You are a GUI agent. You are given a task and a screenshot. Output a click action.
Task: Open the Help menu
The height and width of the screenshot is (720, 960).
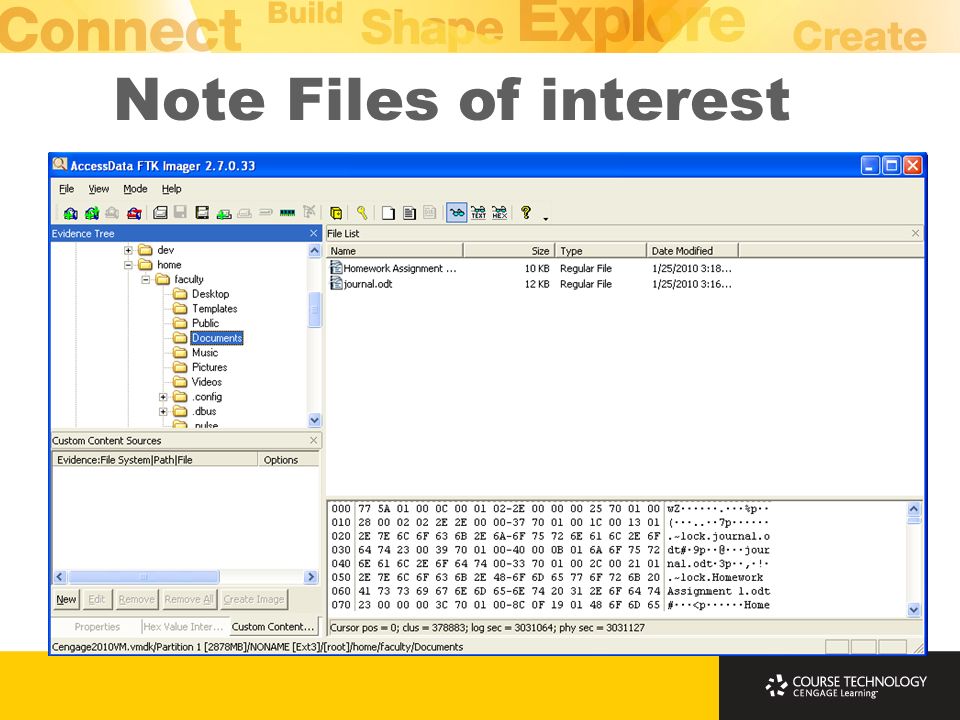(171, 189)
